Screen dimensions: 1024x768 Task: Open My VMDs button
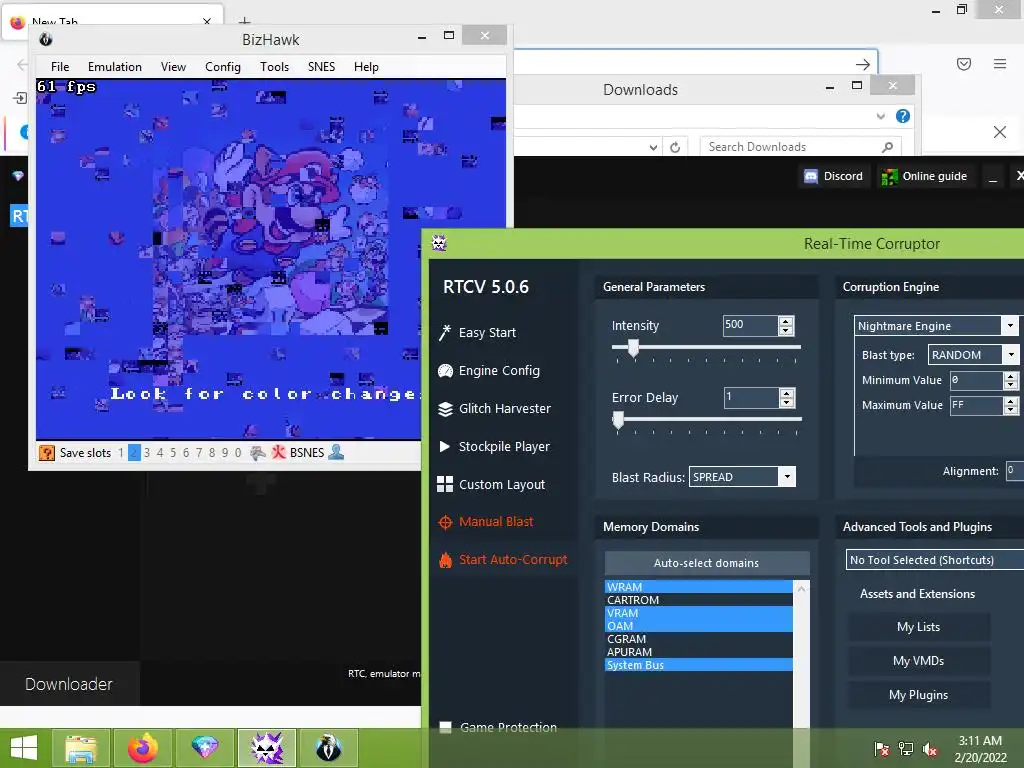(x=918, y=661)
